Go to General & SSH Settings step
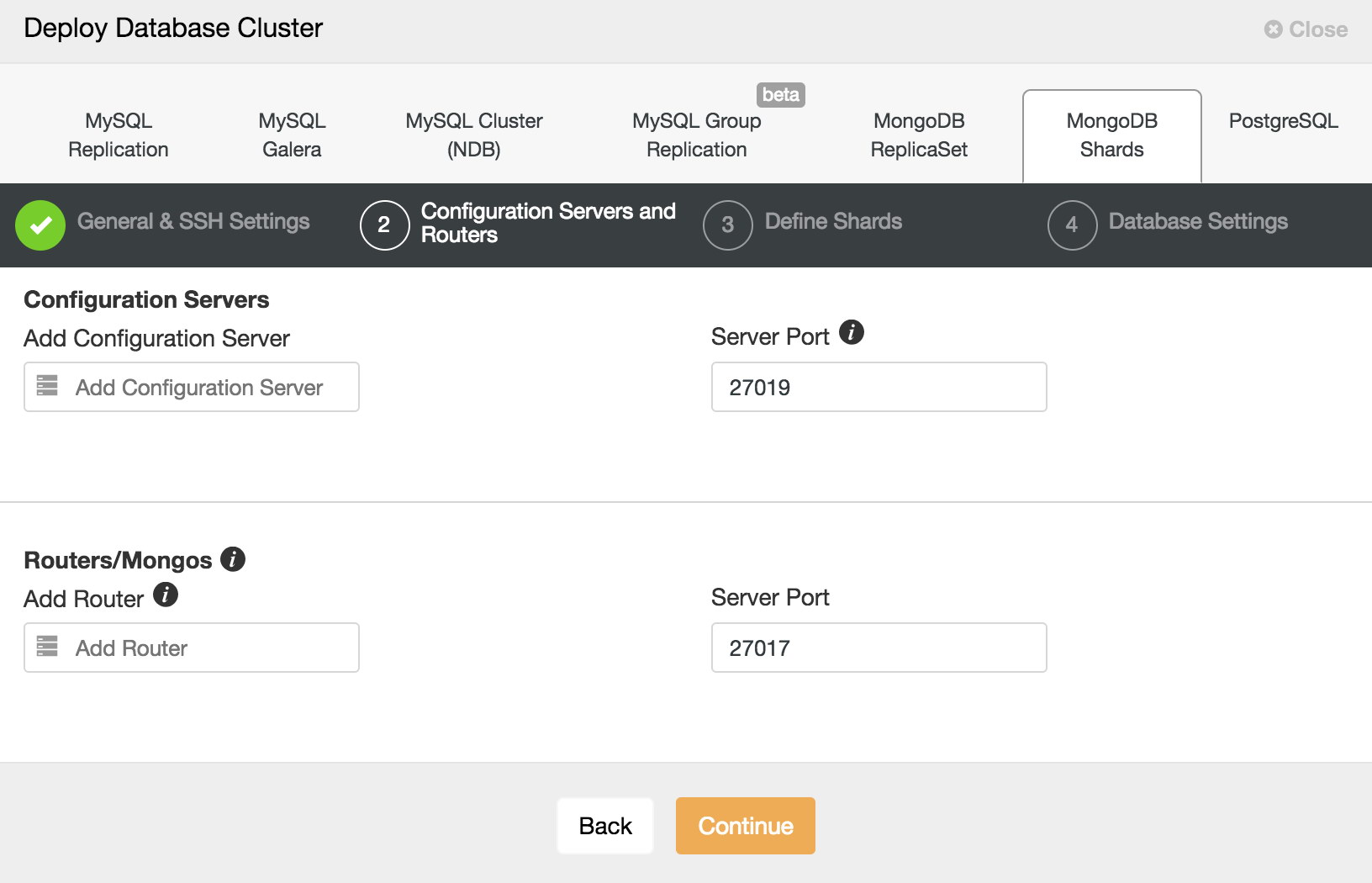The height and width of the screenshot is (883, 1372). click(x=193, y=221)
